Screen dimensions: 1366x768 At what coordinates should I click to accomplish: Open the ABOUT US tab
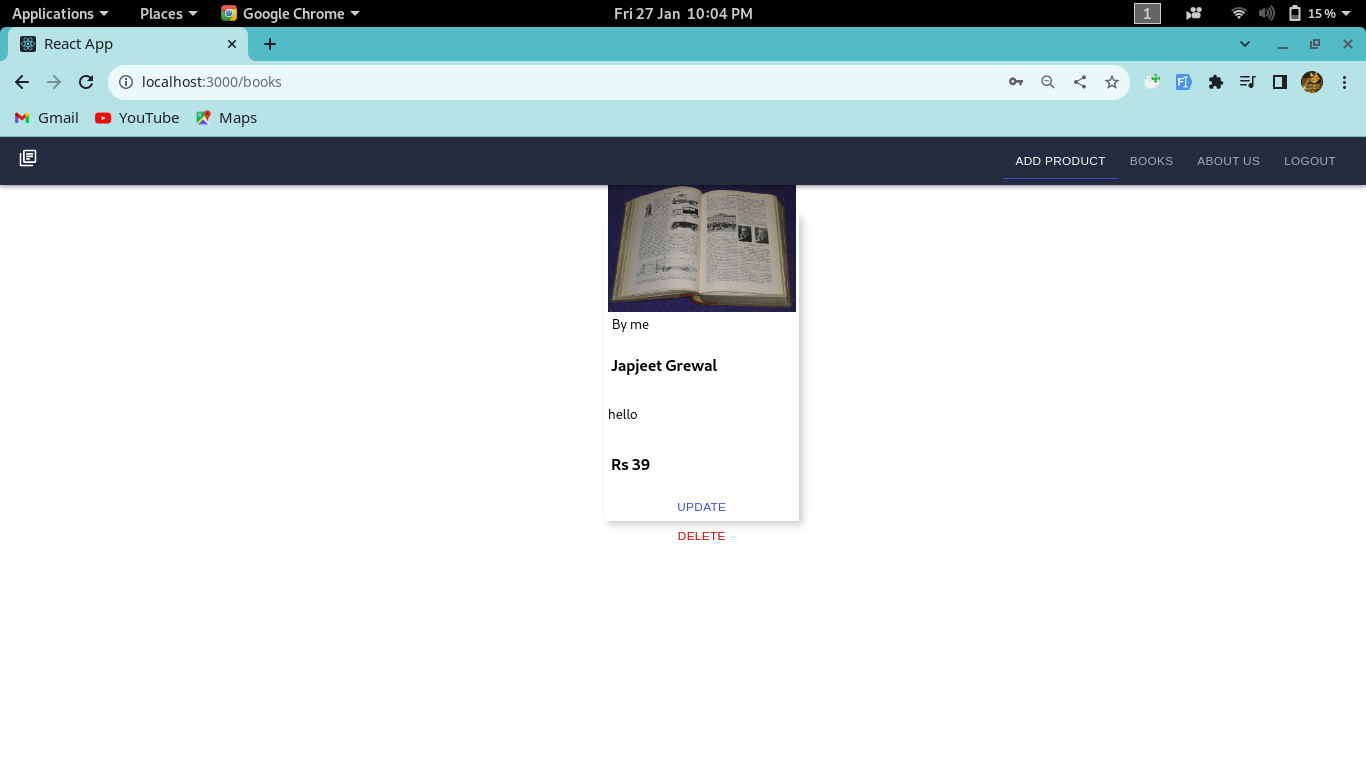pos(1228,161)
